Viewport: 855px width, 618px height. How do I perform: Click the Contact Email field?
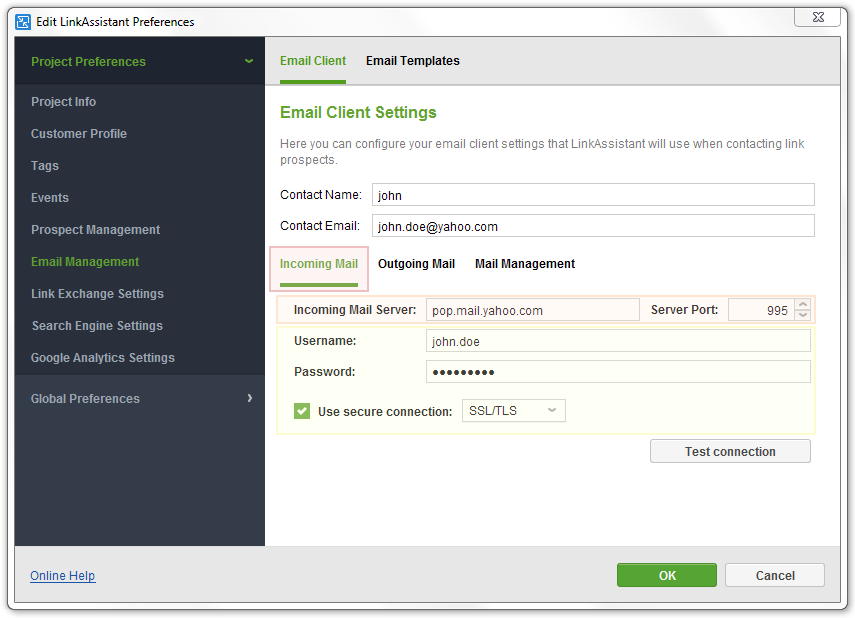[x=593, y=226]
